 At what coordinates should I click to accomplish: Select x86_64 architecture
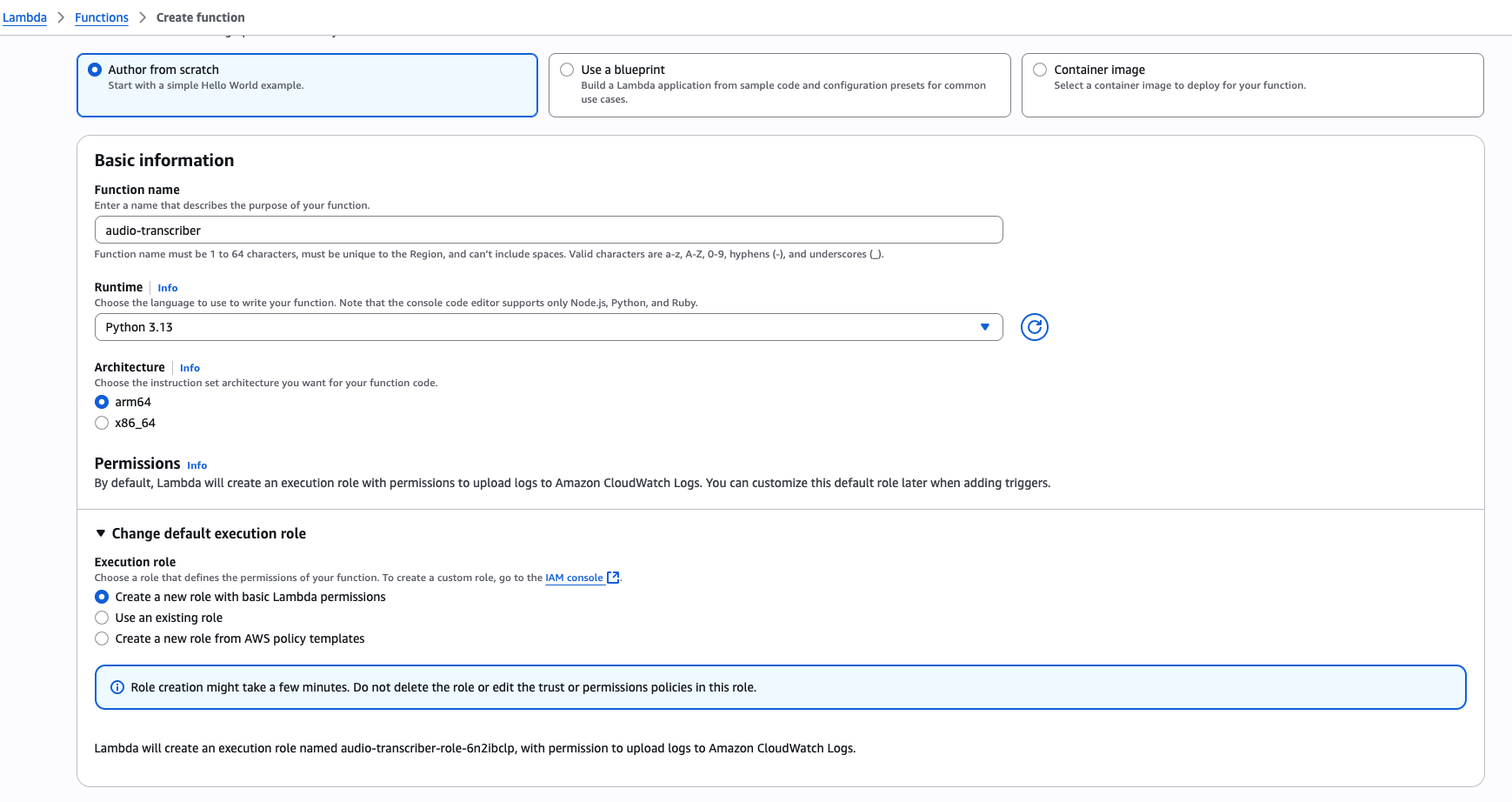(102, 423)
